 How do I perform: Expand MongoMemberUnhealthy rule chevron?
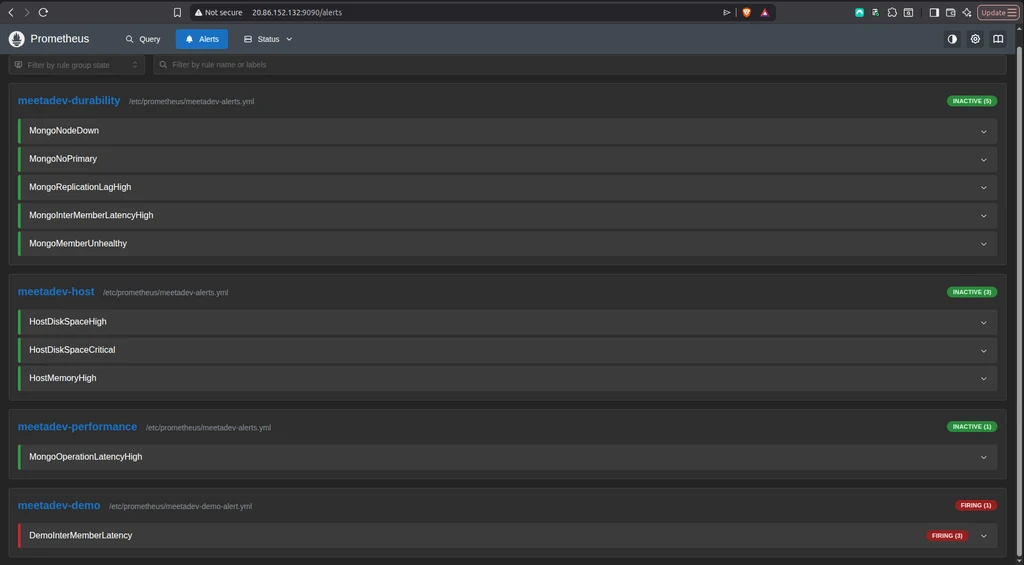(x=984, y=244)
